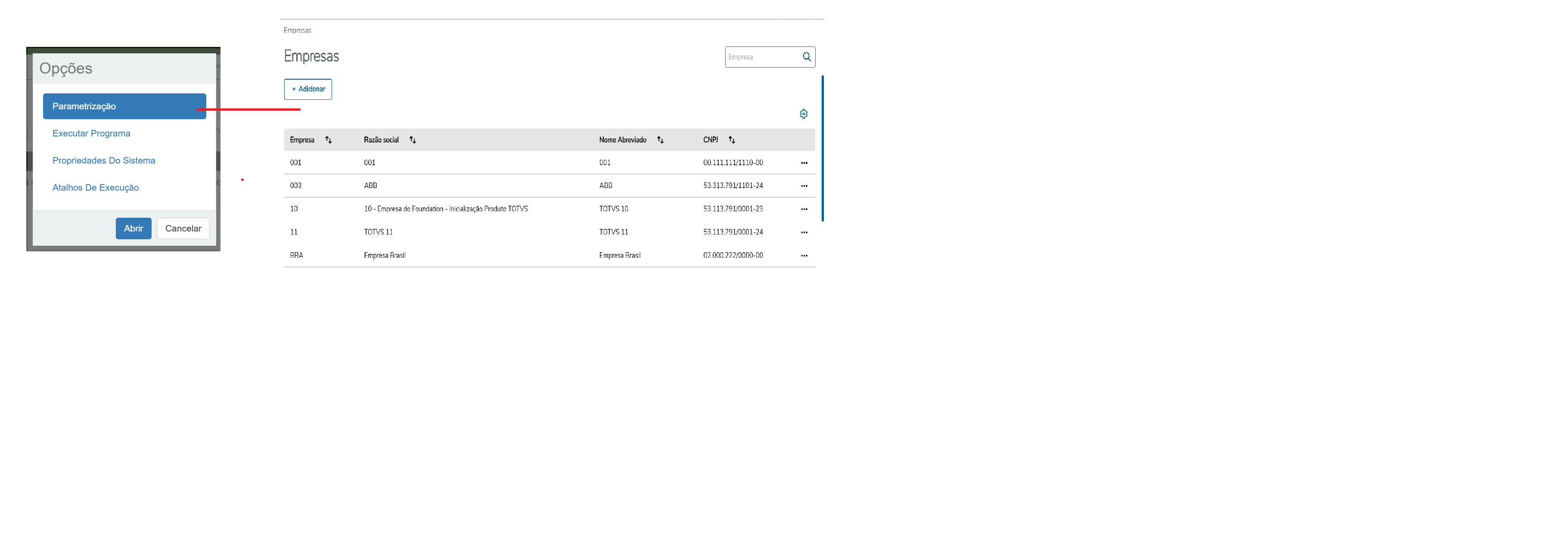Click the Empresas breadcrumb link
The height and width of the screenshot is (534, 1568).
(x=297, y=31)
